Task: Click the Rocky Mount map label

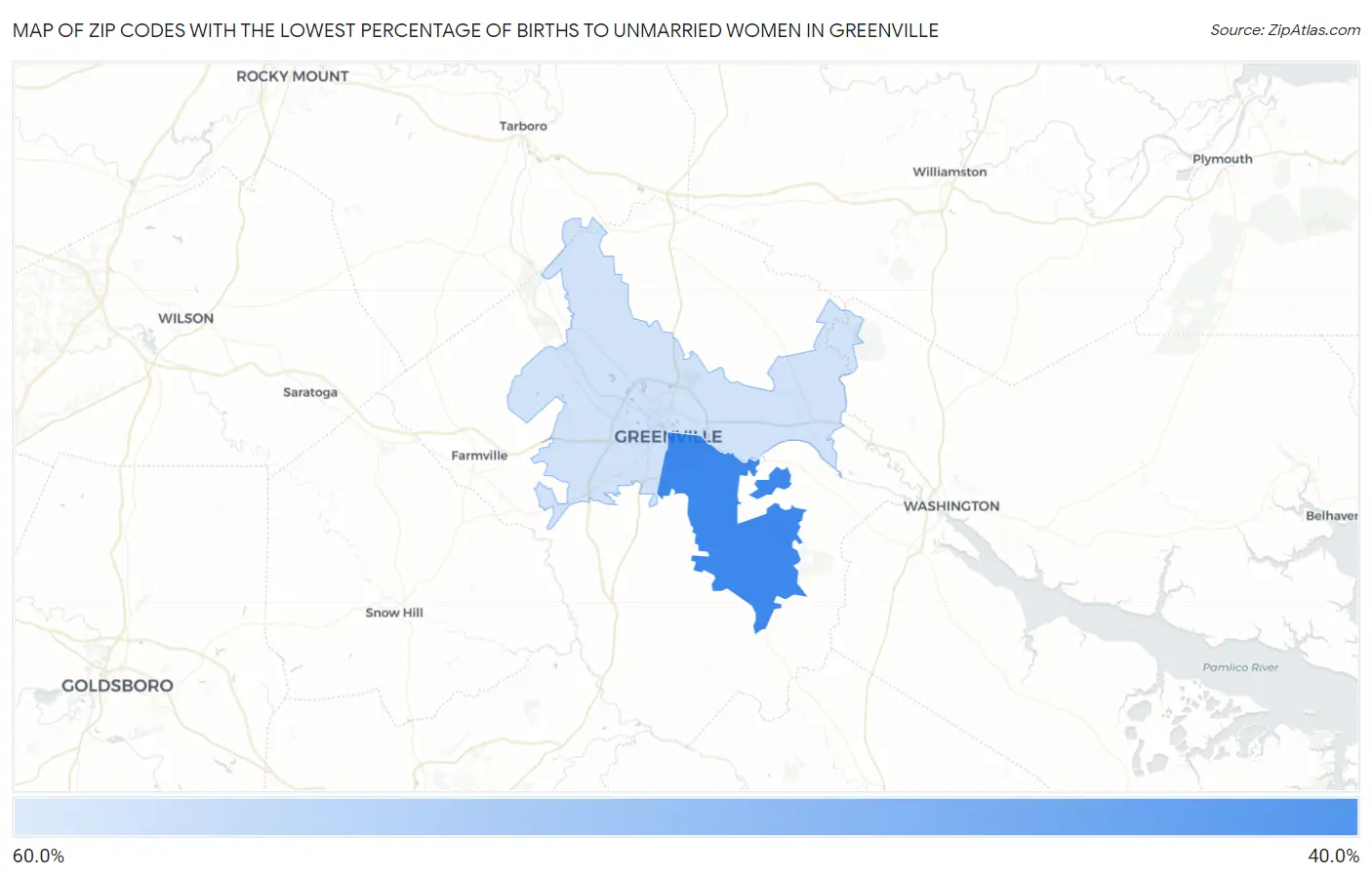Action: (x=293, y=76)
